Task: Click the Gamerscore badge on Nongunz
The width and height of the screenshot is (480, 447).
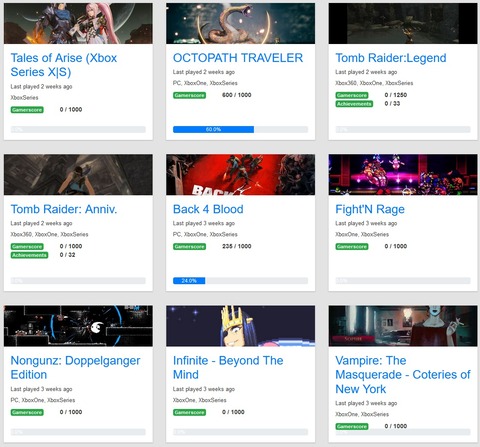Action: [27, 412]
